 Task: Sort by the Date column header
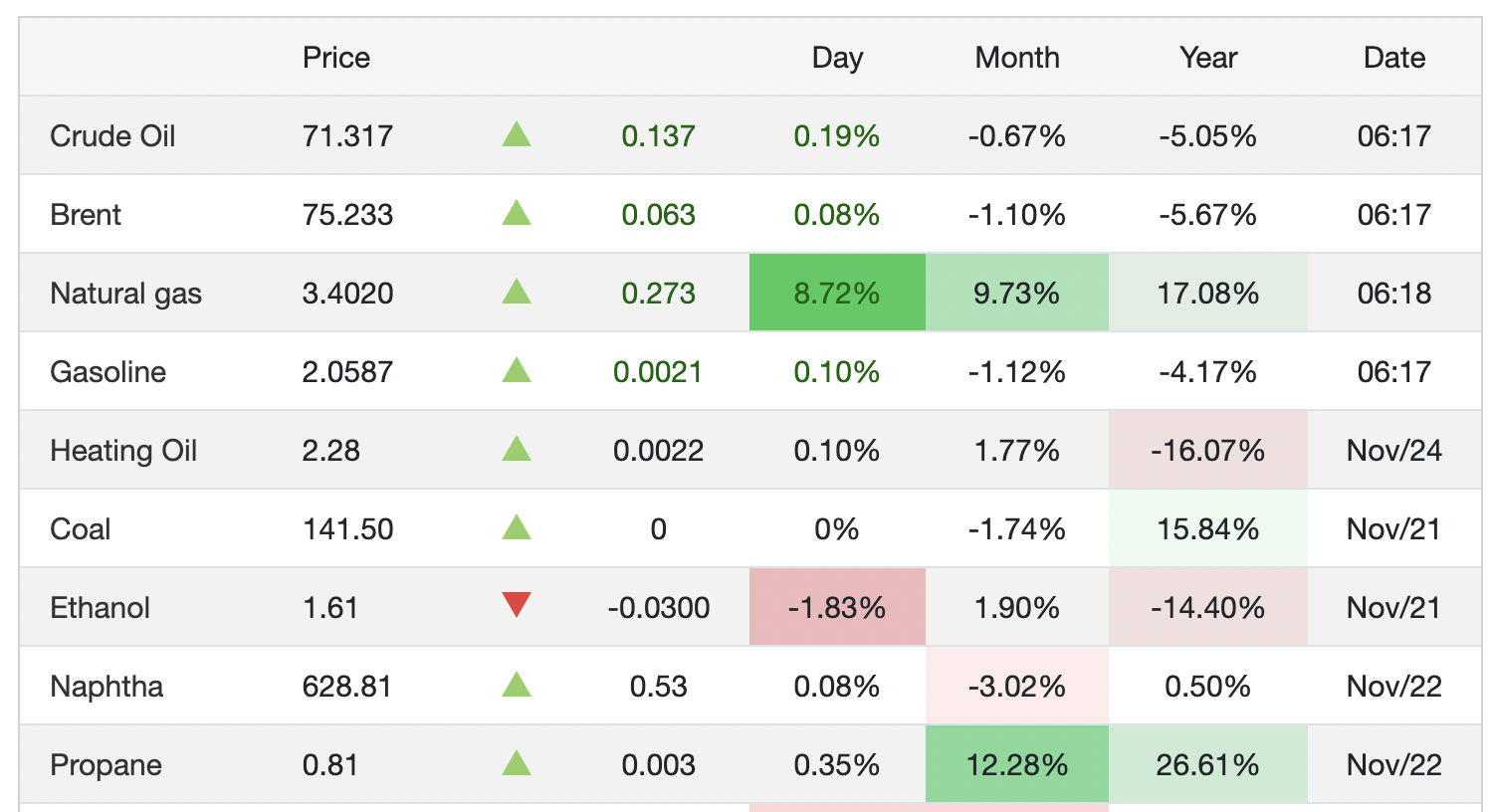click(1394, 58)
